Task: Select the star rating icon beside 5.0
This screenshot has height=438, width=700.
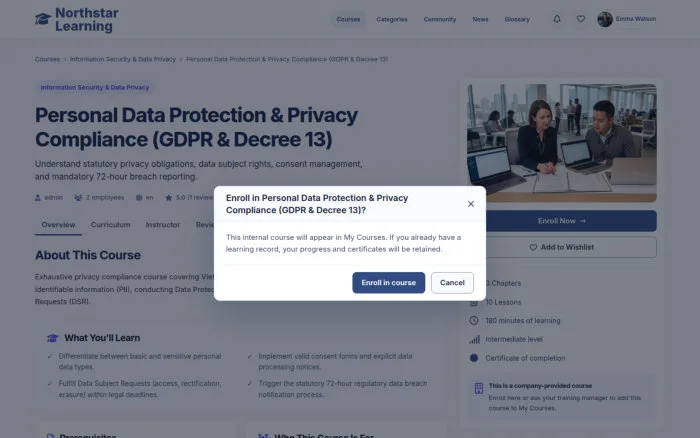Action: [168, 198]
